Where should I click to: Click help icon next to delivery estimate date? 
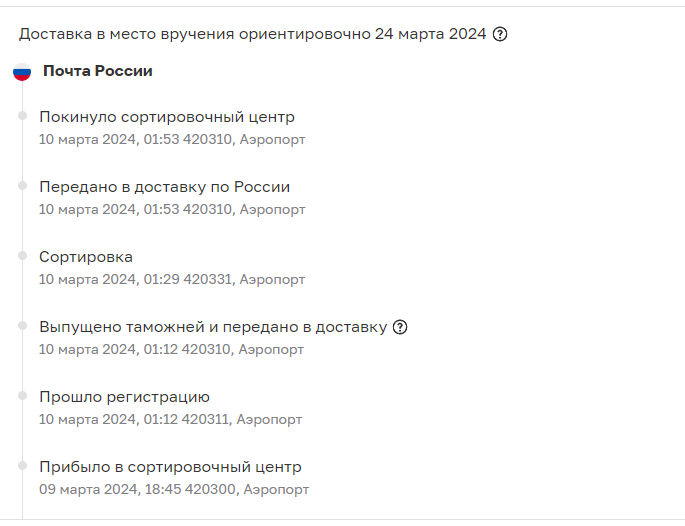(500, 34)
